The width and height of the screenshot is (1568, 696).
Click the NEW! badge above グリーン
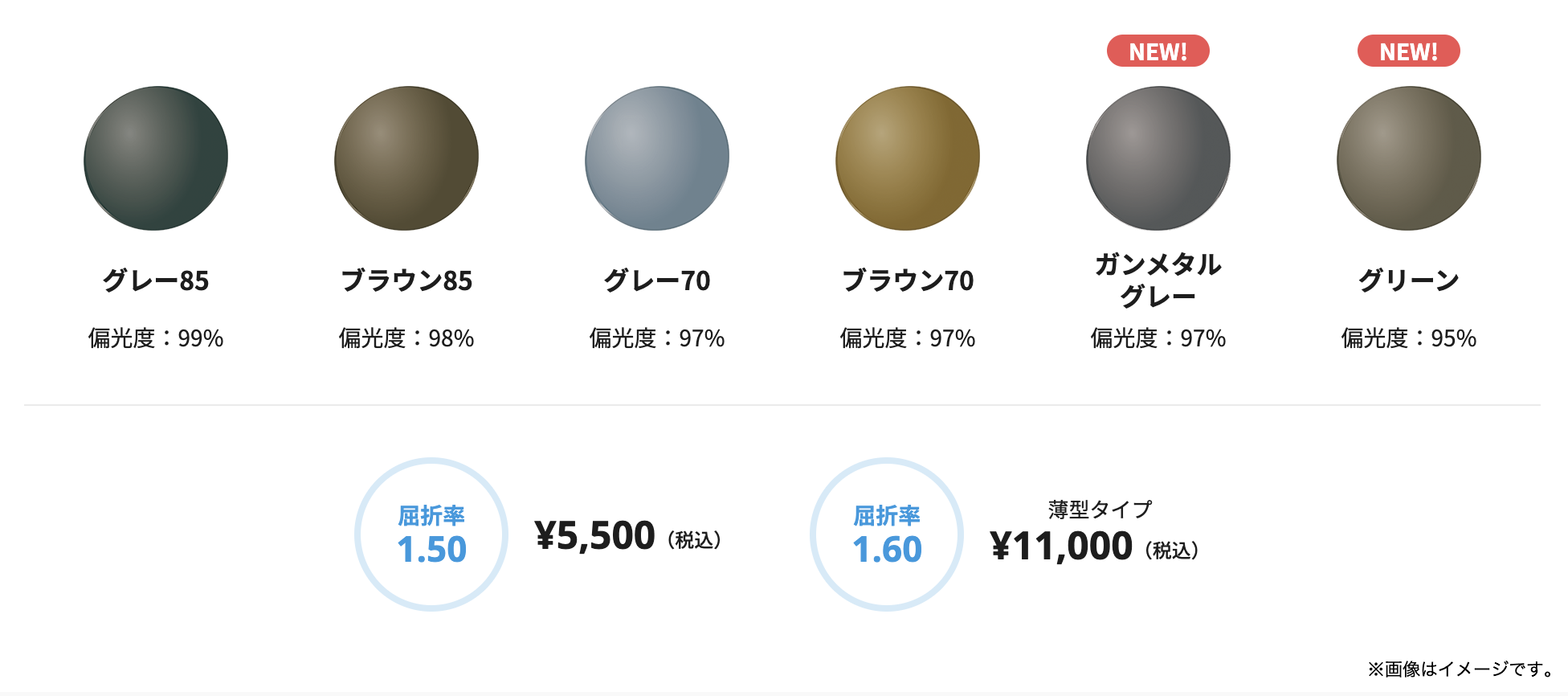click(1408, 51)
